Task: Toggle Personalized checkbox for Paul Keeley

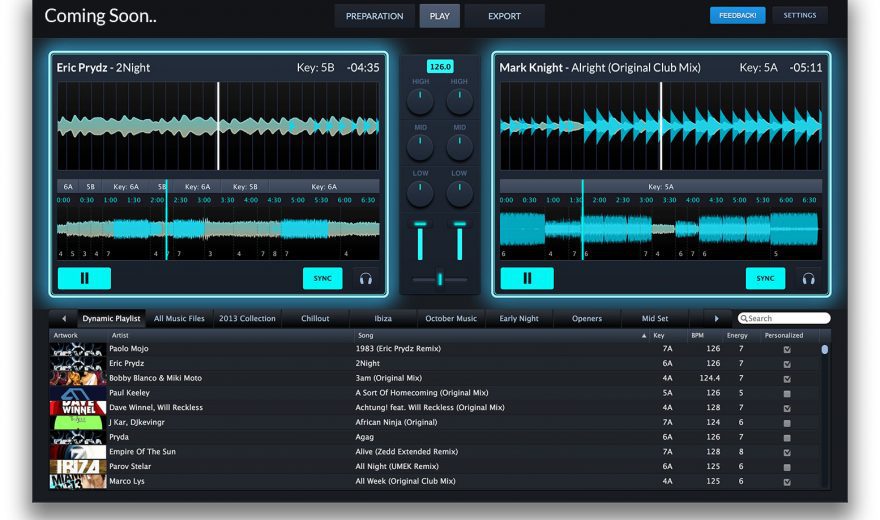Action: click(x=787, y=394)
